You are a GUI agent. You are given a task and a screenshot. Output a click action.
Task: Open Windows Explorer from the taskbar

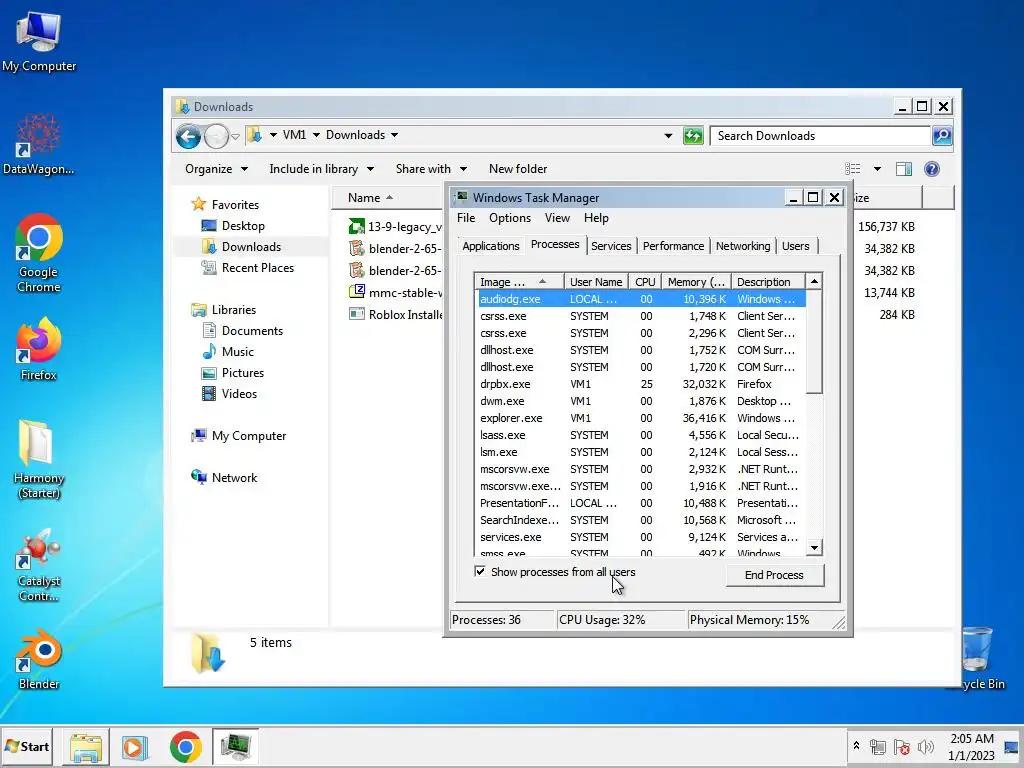86,747
